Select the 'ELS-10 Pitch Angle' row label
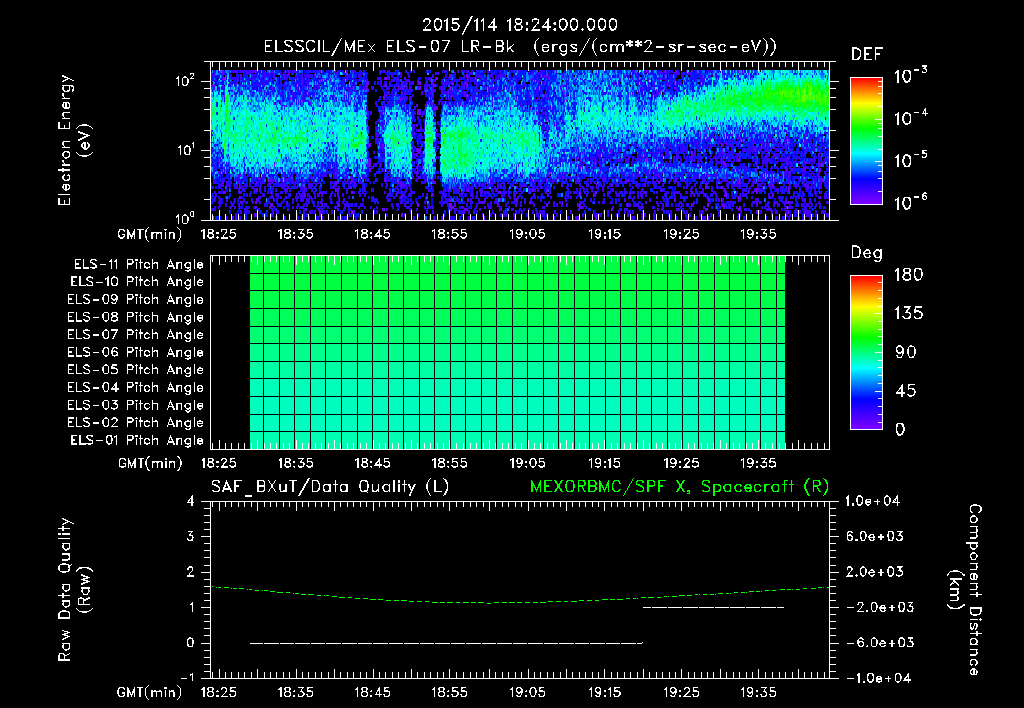This screenshot has width=1024, height=708. click(137, 282)
